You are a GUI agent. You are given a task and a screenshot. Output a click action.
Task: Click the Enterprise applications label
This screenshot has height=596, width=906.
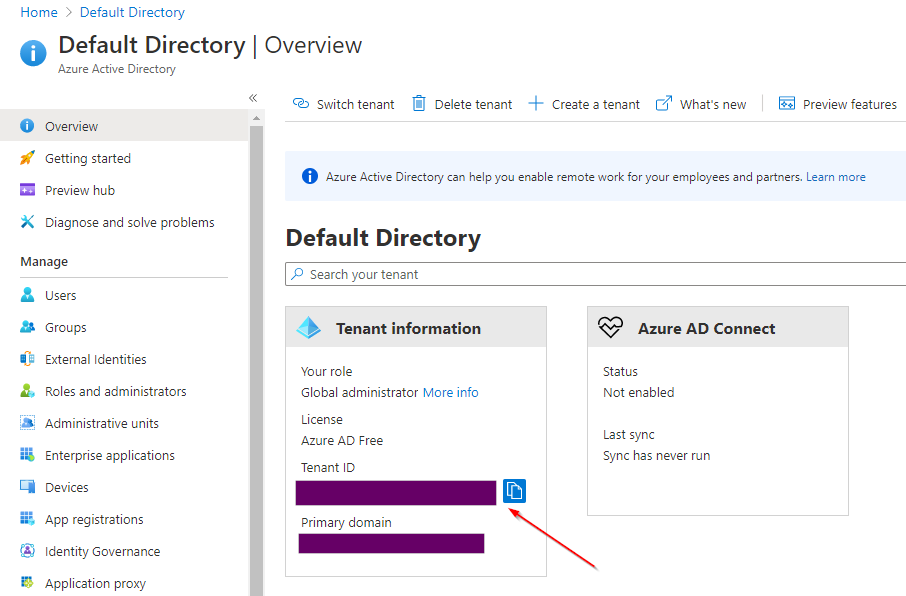[x=110, y=456]
